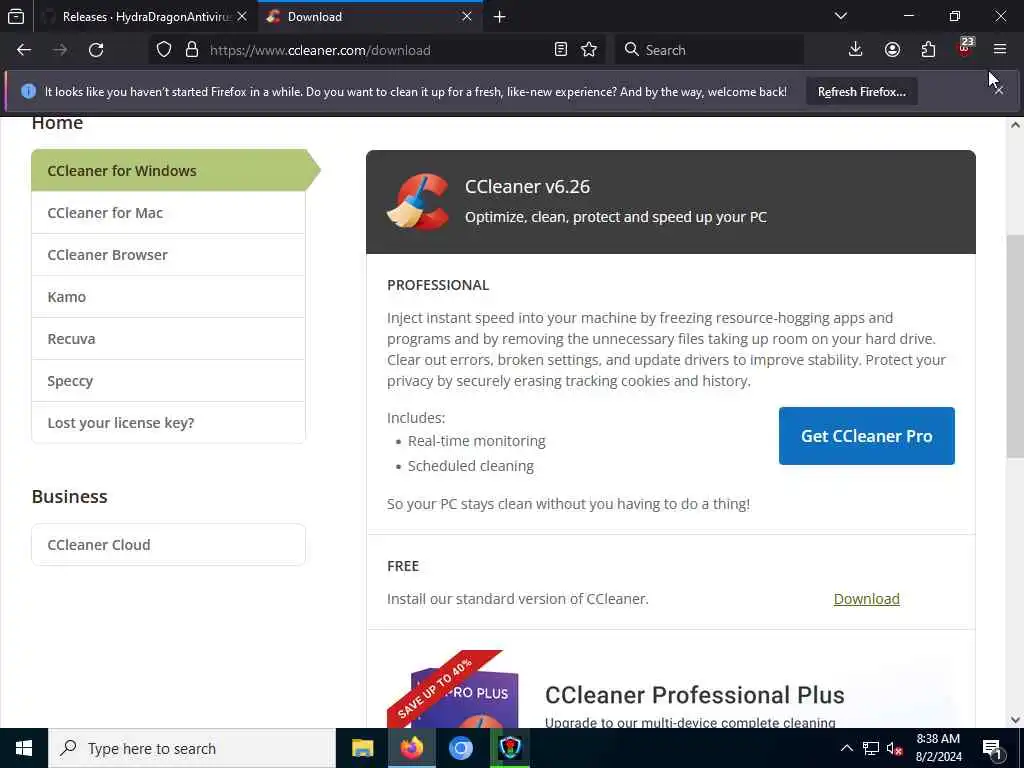
Task: Close the Releases HydraDragonAntivirus tab
Action: 242,16
